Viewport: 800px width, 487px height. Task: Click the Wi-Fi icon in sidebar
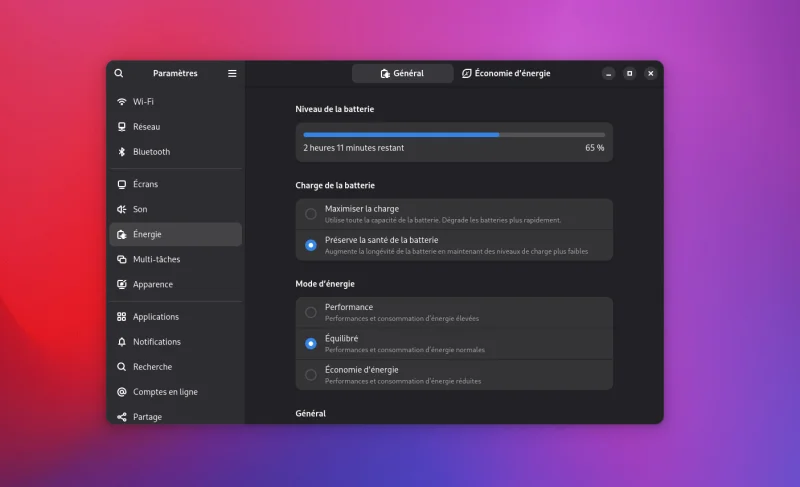pos(121,101)
